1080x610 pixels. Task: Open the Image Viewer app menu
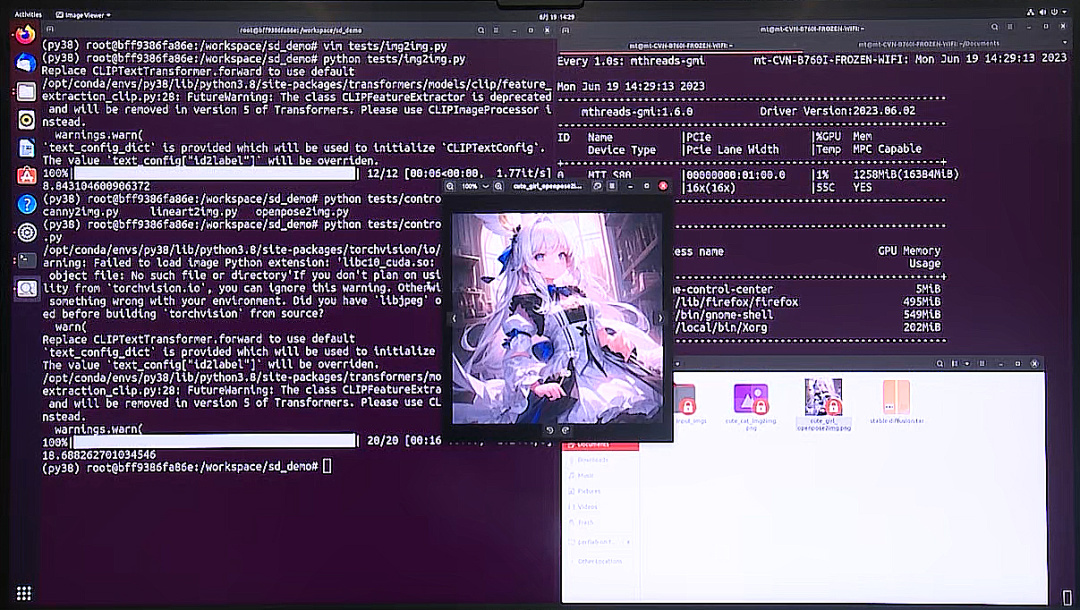pos(83,14)
